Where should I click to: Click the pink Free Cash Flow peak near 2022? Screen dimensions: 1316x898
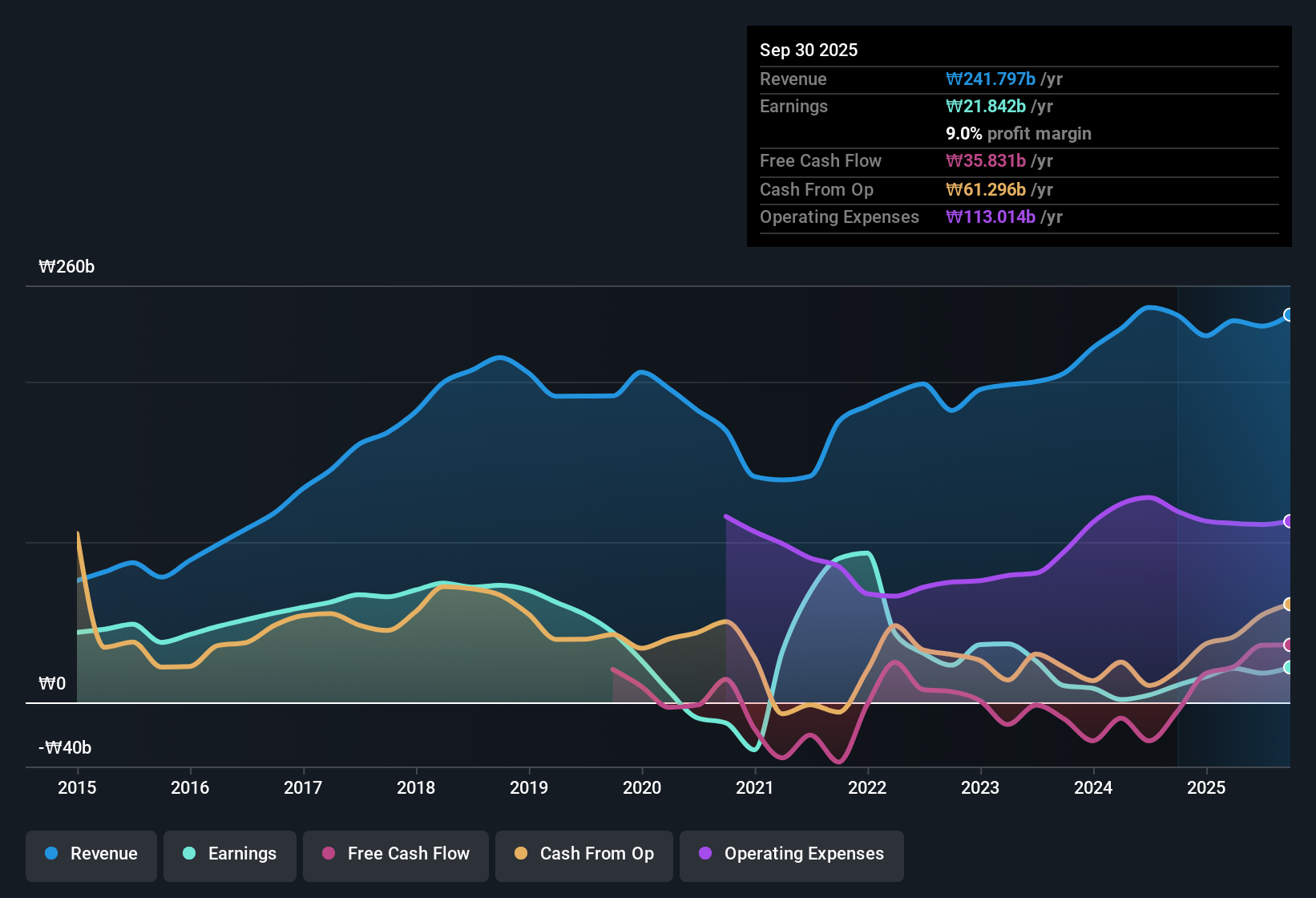pos(895,662)
